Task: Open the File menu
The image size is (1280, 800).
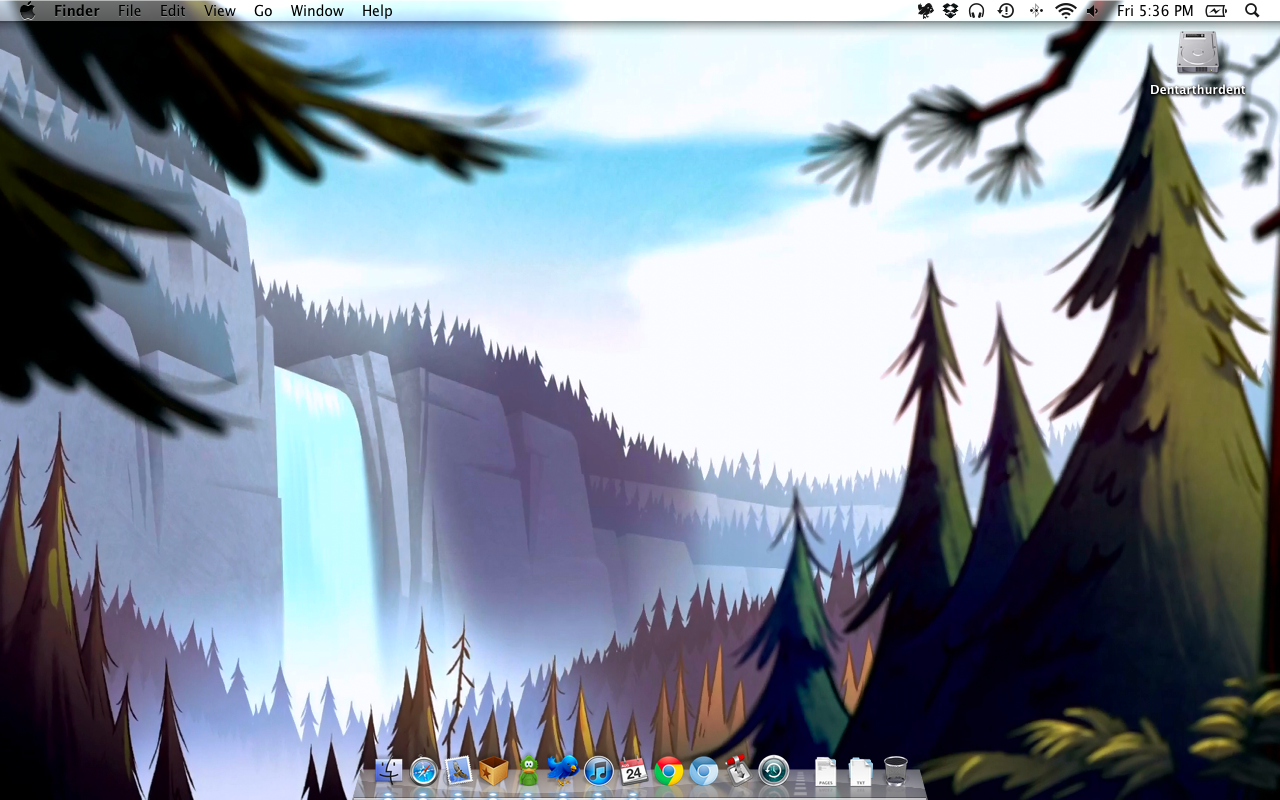Action: 129,11
